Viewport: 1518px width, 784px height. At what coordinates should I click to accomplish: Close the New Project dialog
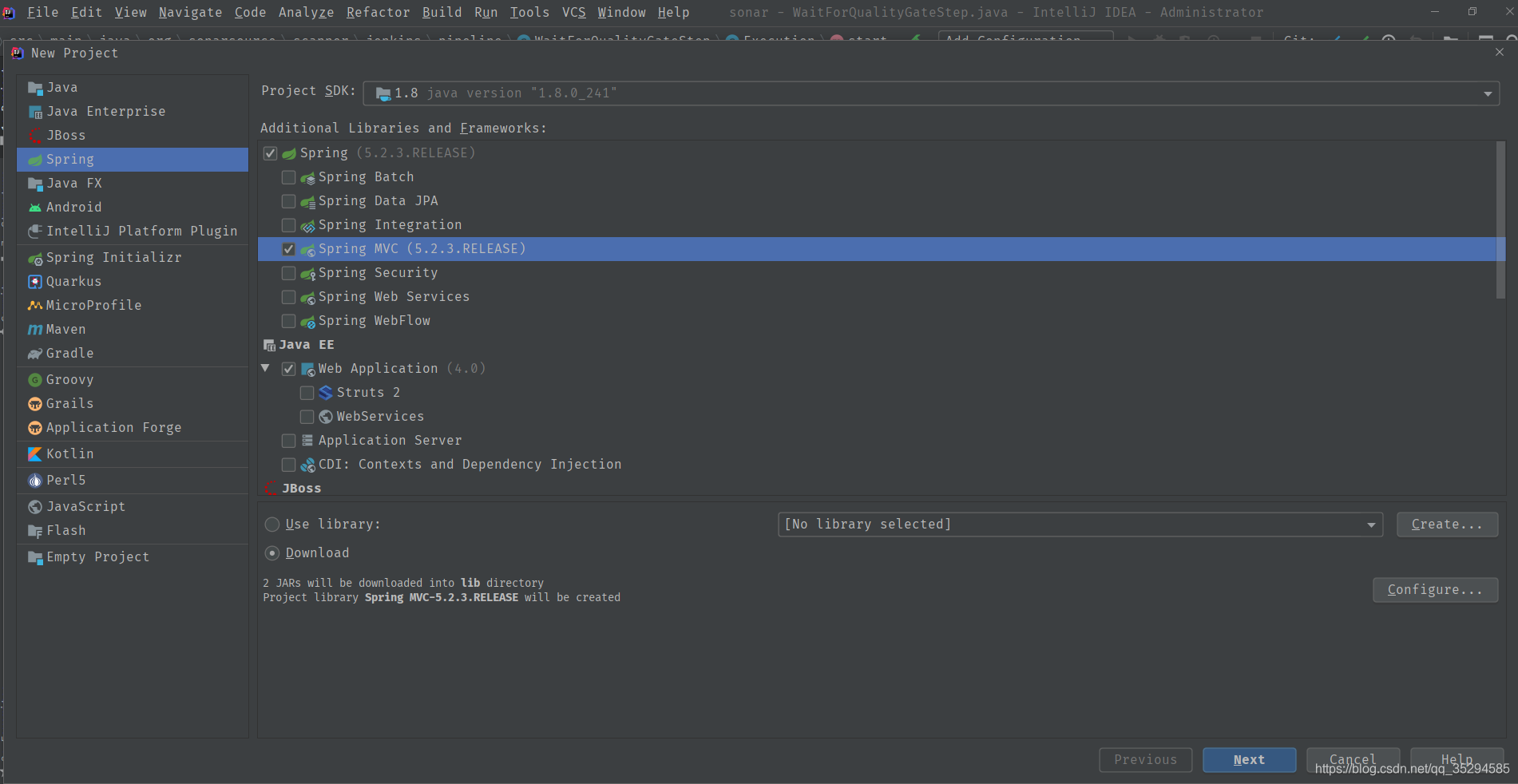(1499, 52)
